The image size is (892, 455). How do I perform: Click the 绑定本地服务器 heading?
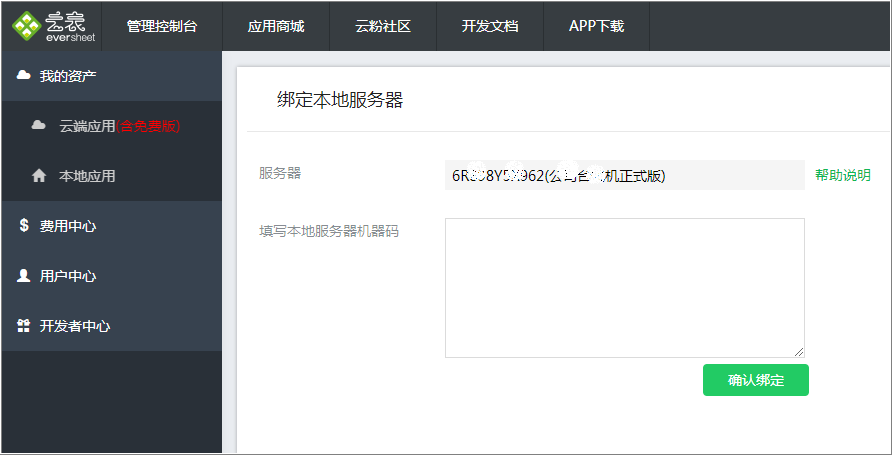(x=340, y=100)
